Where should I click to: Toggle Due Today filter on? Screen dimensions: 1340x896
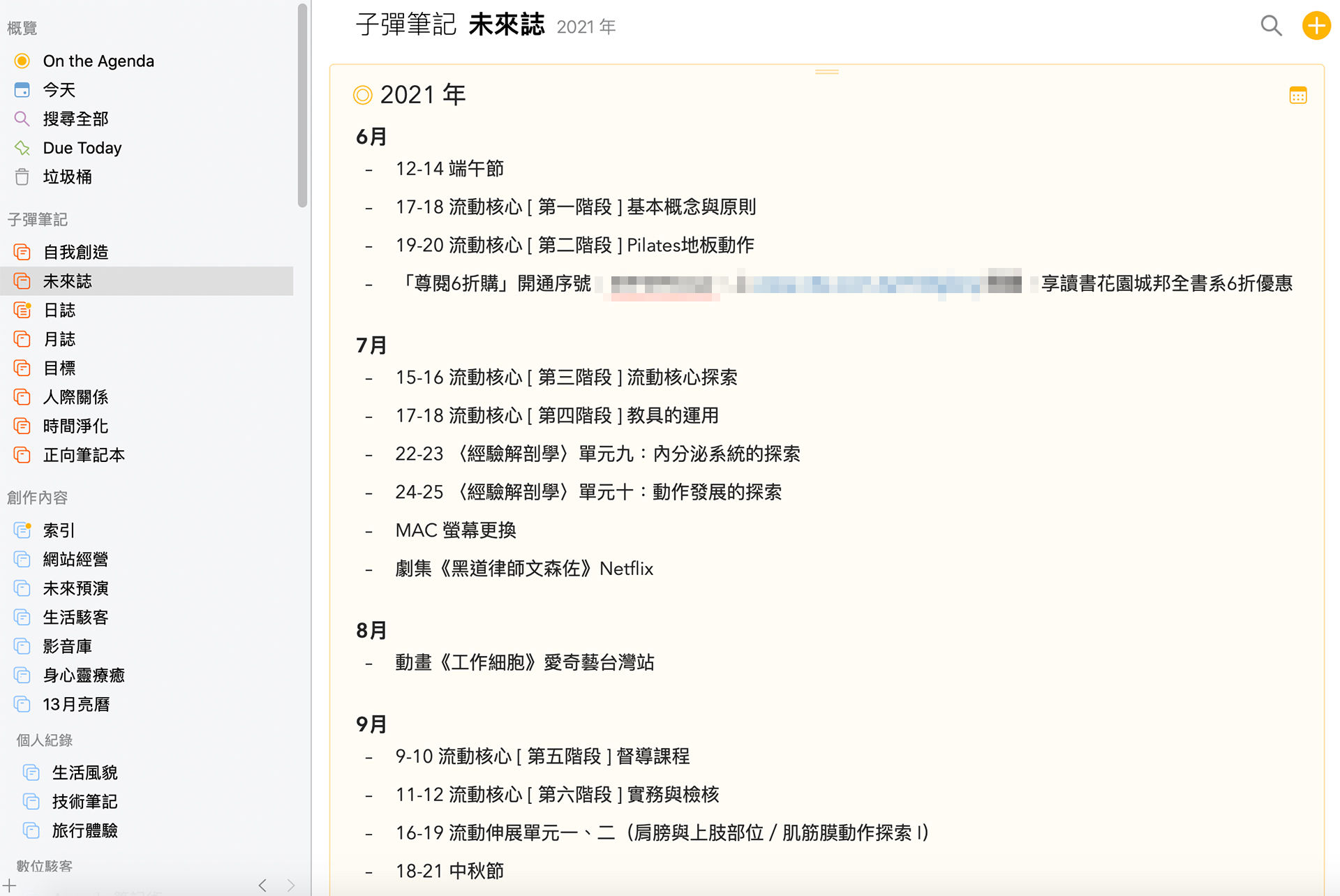pyautogui.click(x=82, y=148)
